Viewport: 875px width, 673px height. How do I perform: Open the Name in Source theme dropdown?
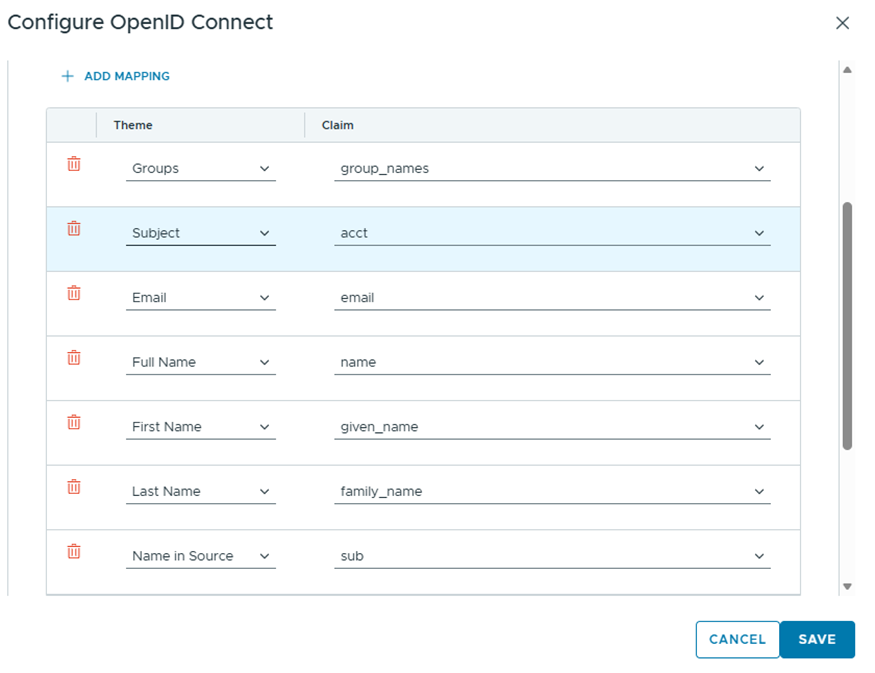pos(200,556)
